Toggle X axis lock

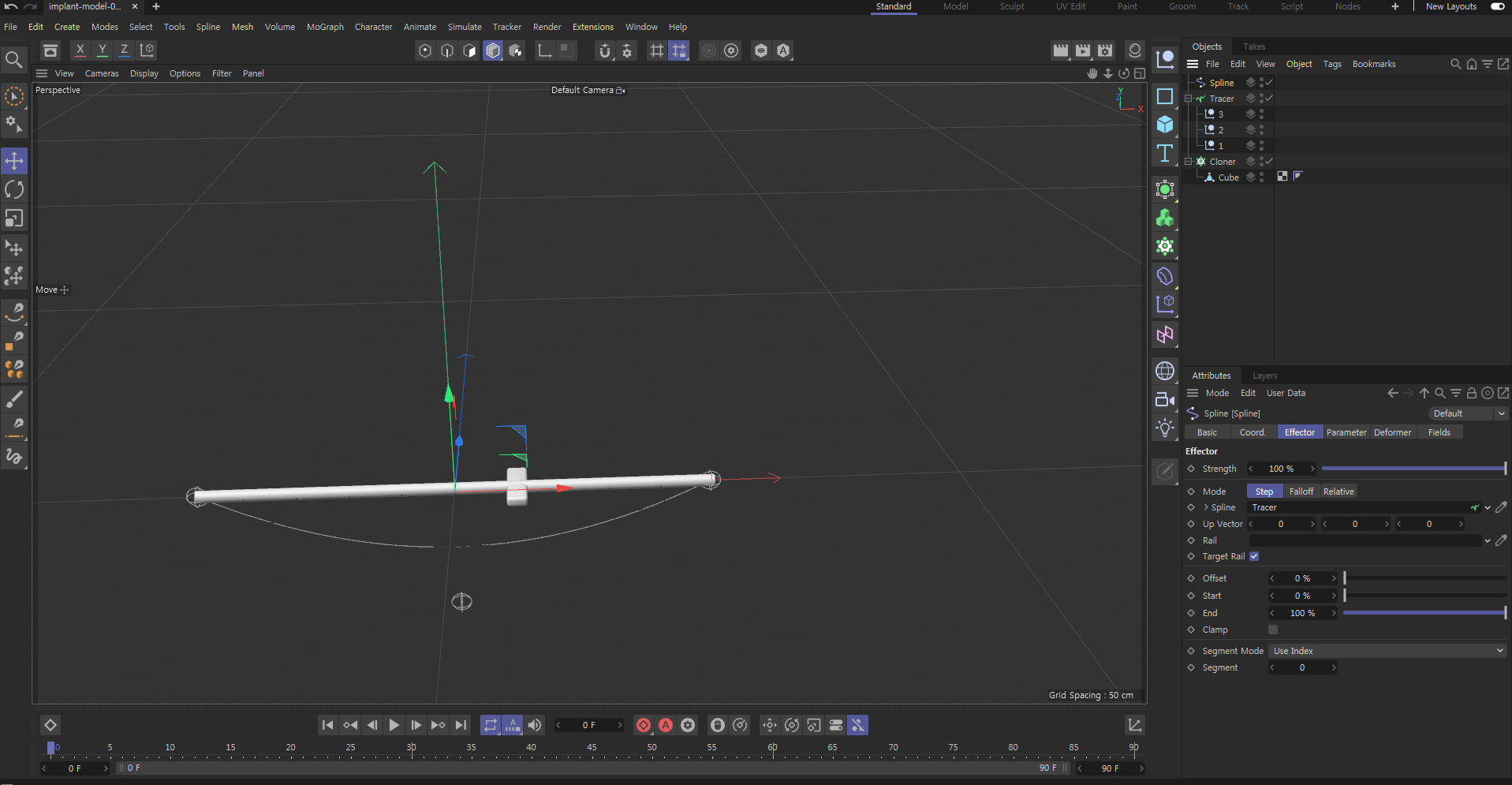pyautogui.click(x=80, y=50)
